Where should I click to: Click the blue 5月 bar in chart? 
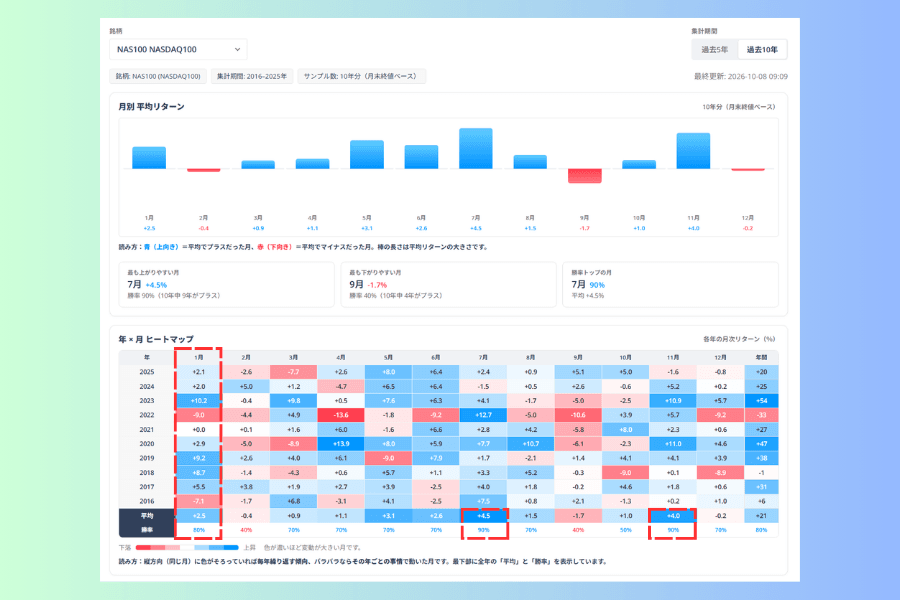[x=367, y=154]
